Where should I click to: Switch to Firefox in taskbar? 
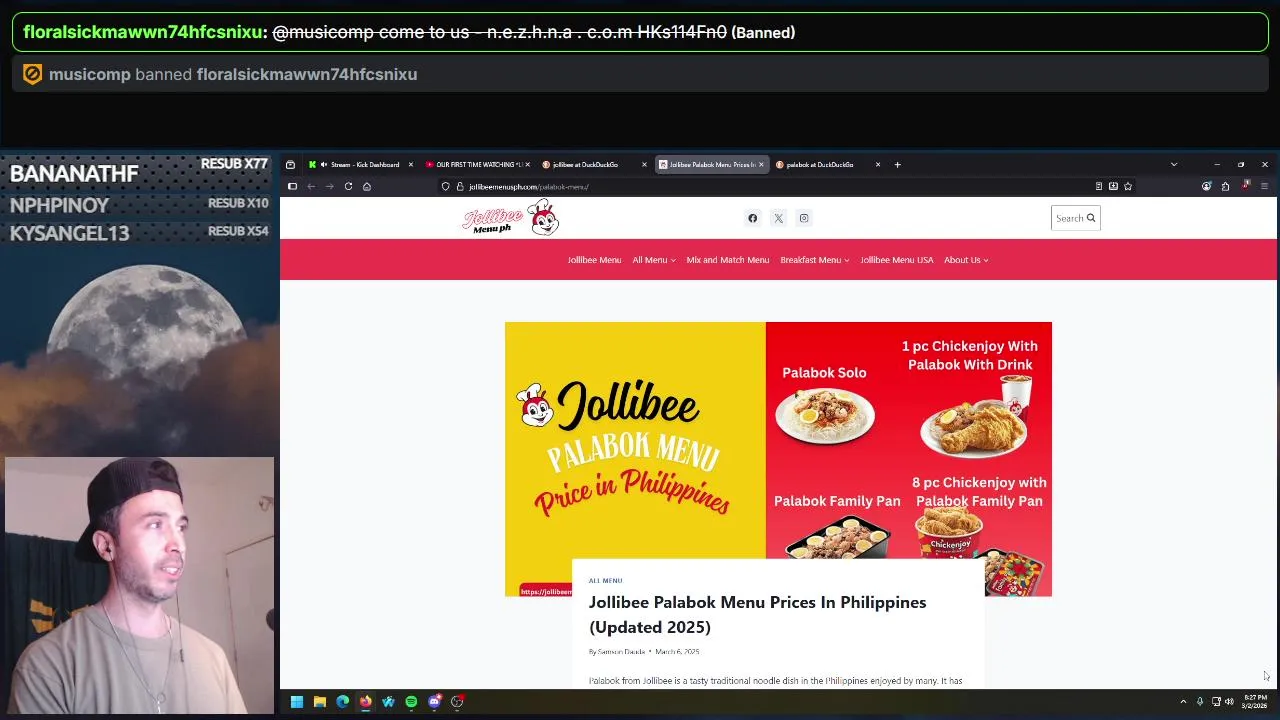coord(366,702)
